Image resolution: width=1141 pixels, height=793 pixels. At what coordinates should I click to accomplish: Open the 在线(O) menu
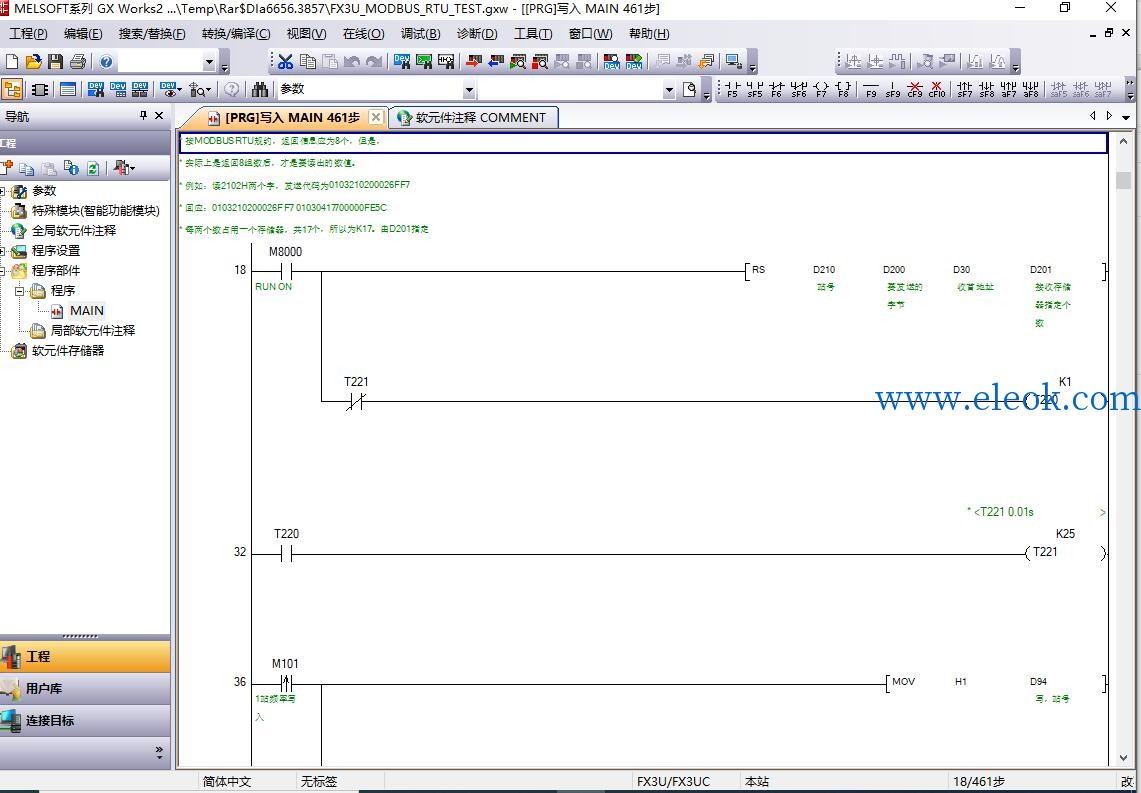point(363,33)
